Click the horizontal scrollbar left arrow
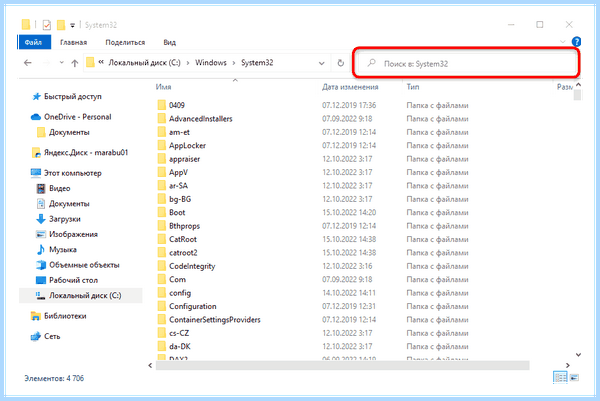600x401 pixels. coord(150,365)
